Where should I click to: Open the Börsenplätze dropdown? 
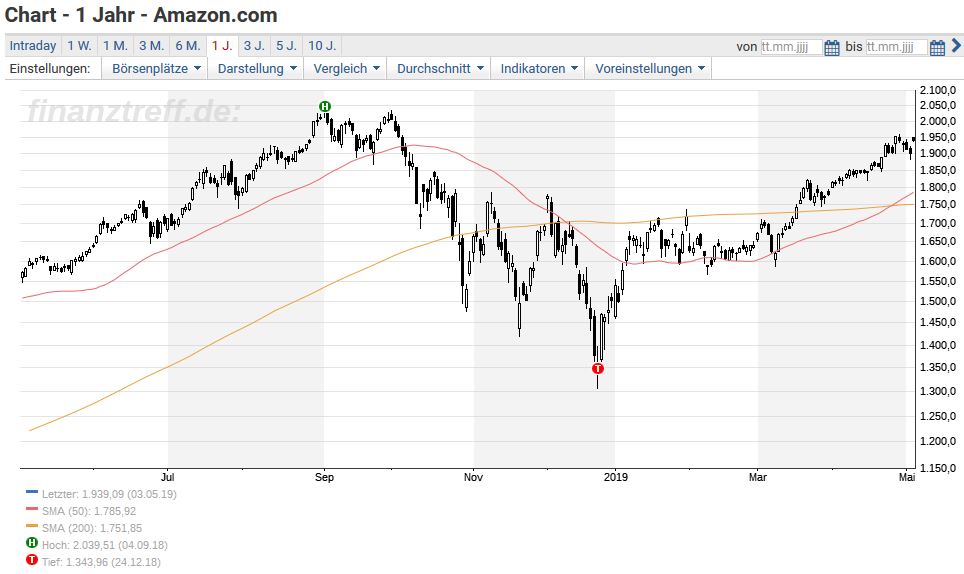point(156,69)
